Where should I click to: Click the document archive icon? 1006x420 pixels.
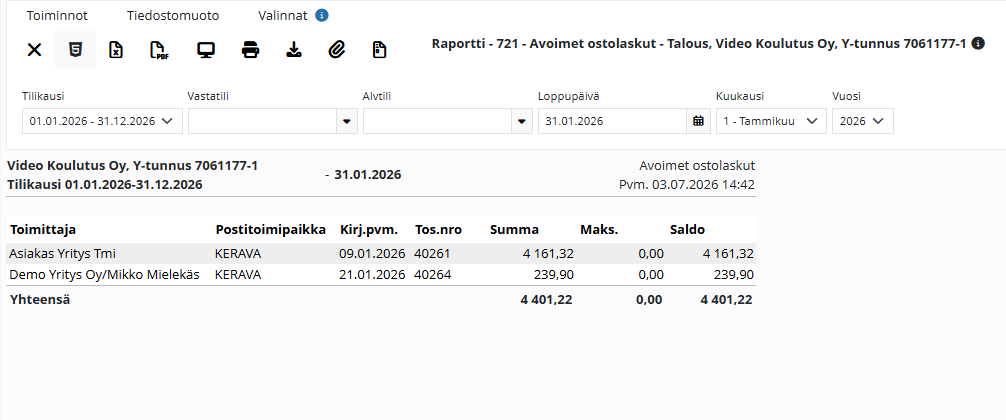pyautogui.click(x=380, y=50)
